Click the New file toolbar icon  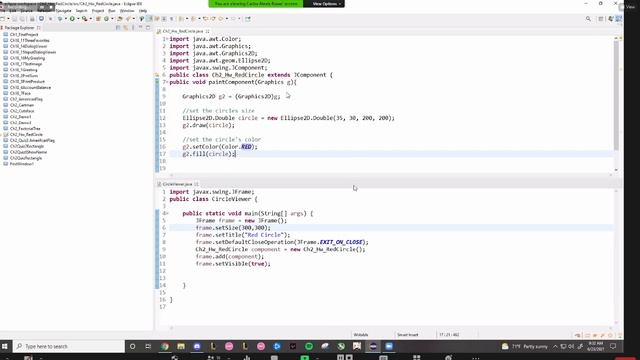2,19
